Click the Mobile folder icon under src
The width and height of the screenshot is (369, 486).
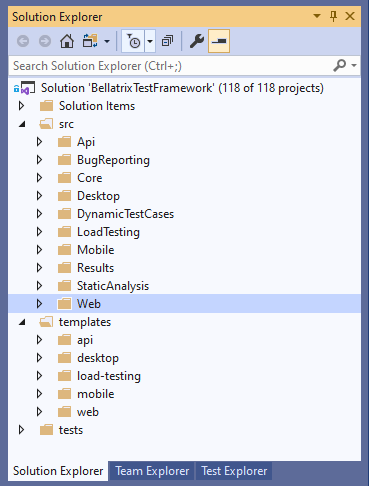(64, 250)
